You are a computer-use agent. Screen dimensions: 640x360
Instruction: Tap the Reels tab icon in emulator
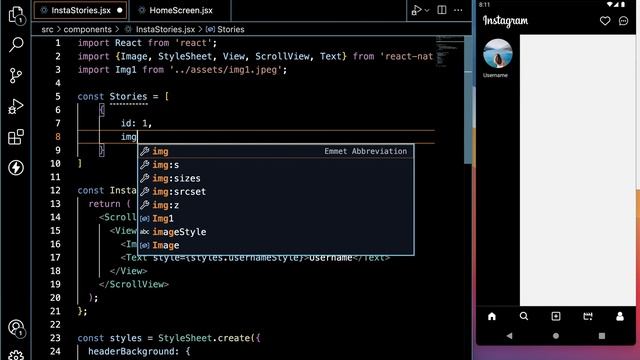pos(588,316)
